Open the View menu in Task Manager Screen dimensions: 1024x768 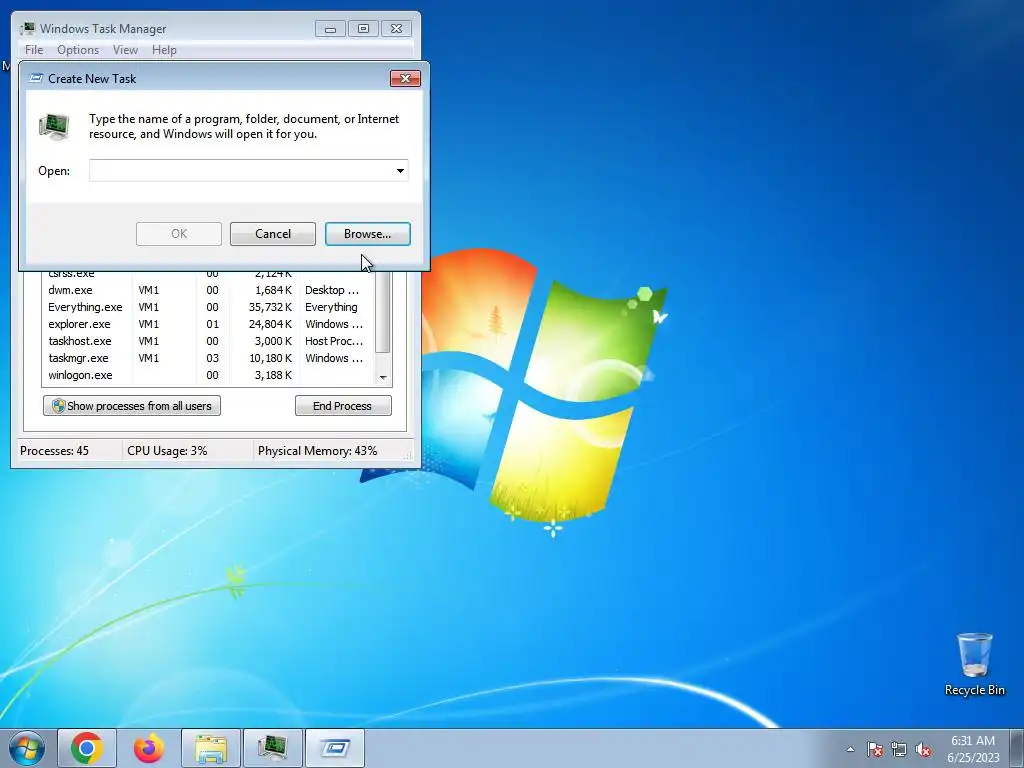(x=125, y=50)
